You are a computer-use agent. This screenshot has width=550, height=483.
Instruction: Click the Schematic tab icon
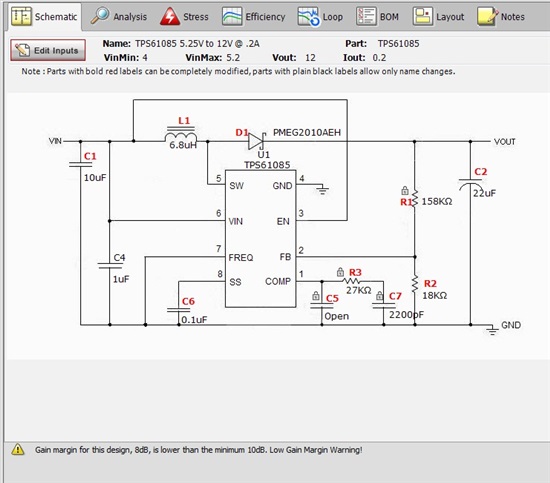[x=21, y=16]
